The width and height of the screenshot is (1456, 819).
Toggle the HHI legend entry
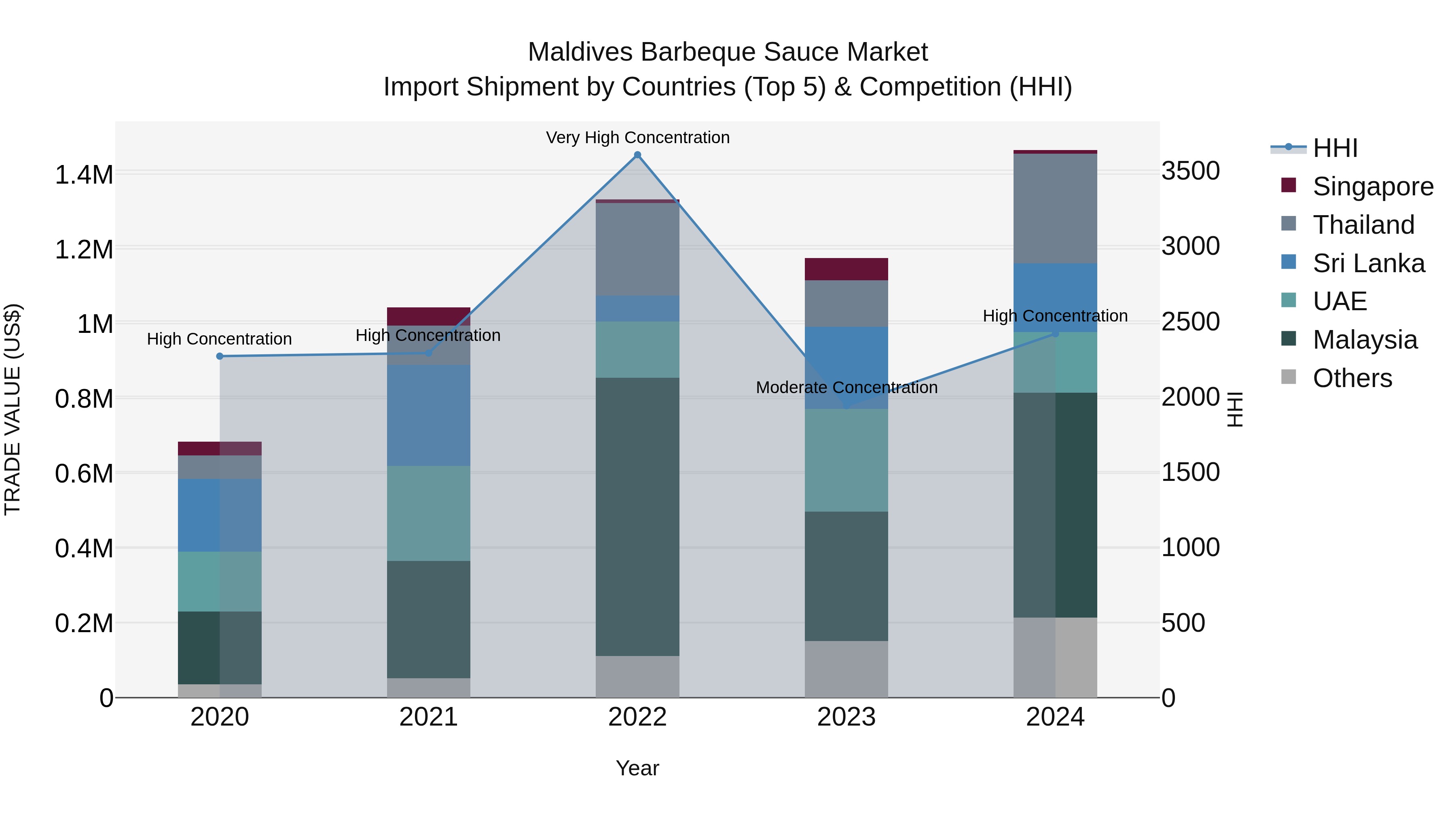pos(1314,148)
